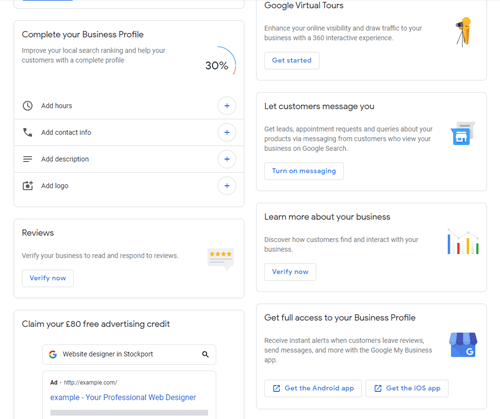Open the example Professional Web Designer ad link
500x419 pixels.
click(123, 397)
